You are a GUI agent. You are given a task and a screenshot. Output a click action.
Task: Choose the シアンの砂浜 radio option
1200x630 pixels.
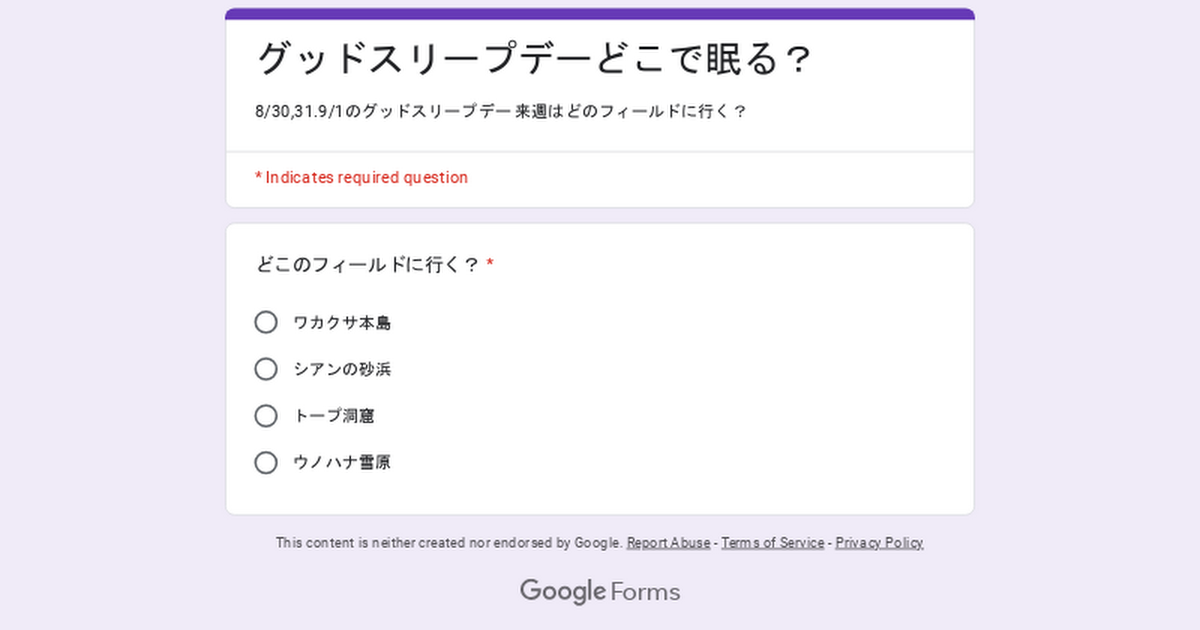[x=266, y=369]
